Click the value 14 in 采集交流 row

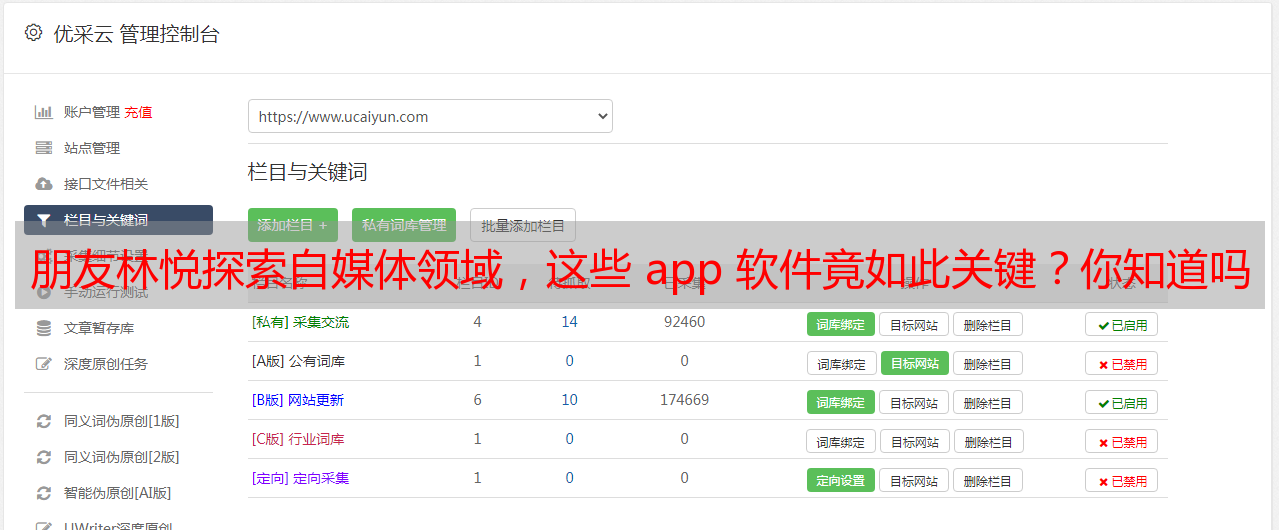point(569,322)
